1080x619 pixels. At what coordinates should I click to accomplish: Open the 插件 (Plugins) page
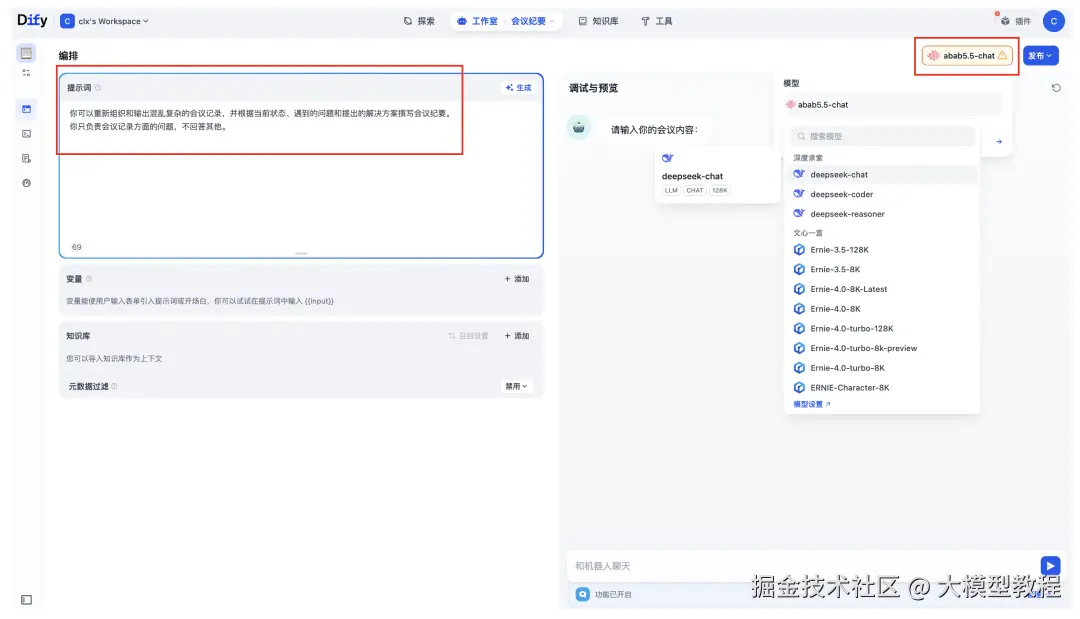click(1016, 21)
